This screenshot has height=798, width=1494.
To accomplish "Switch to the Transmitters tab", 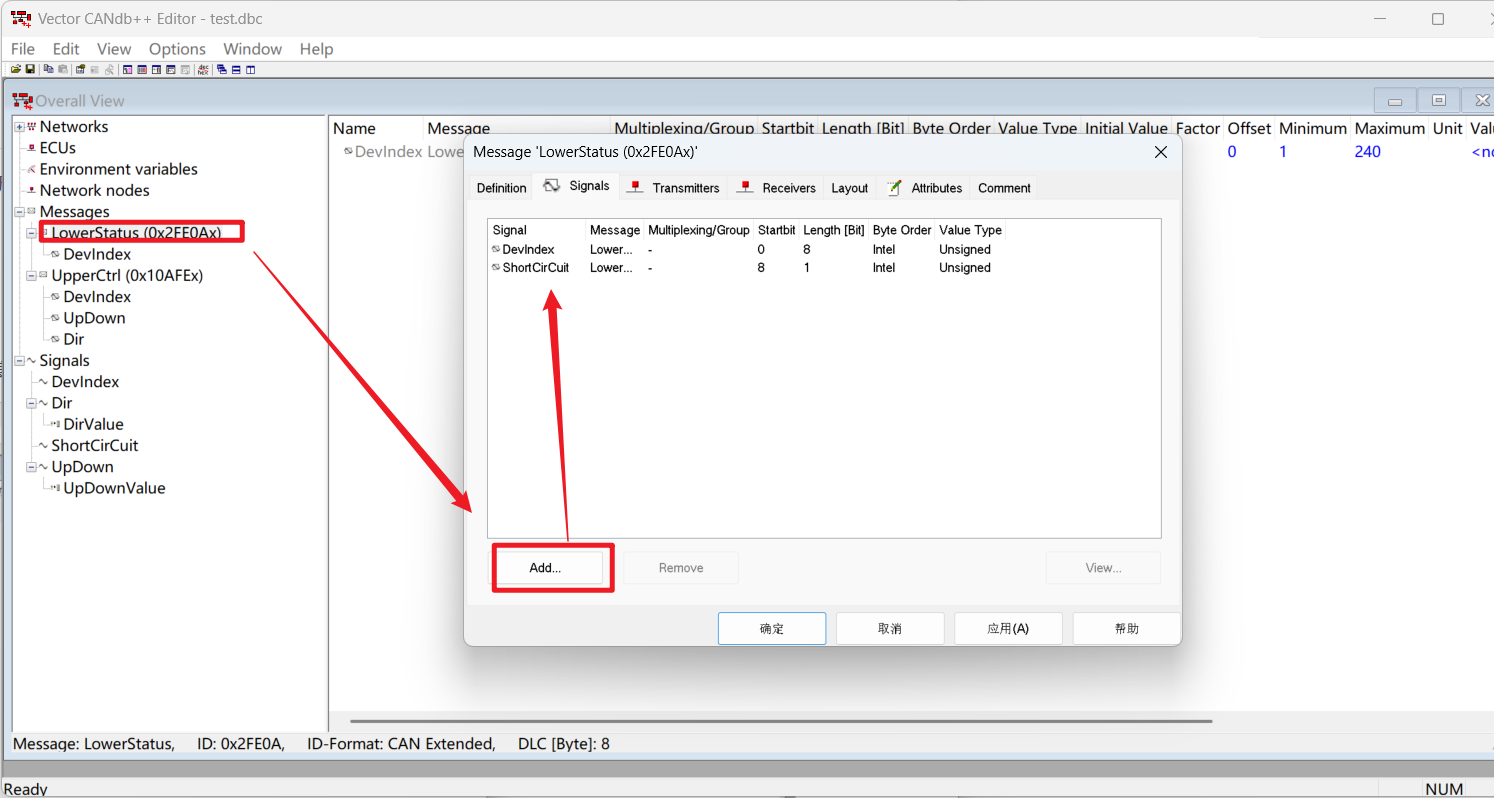I will 675,188.
